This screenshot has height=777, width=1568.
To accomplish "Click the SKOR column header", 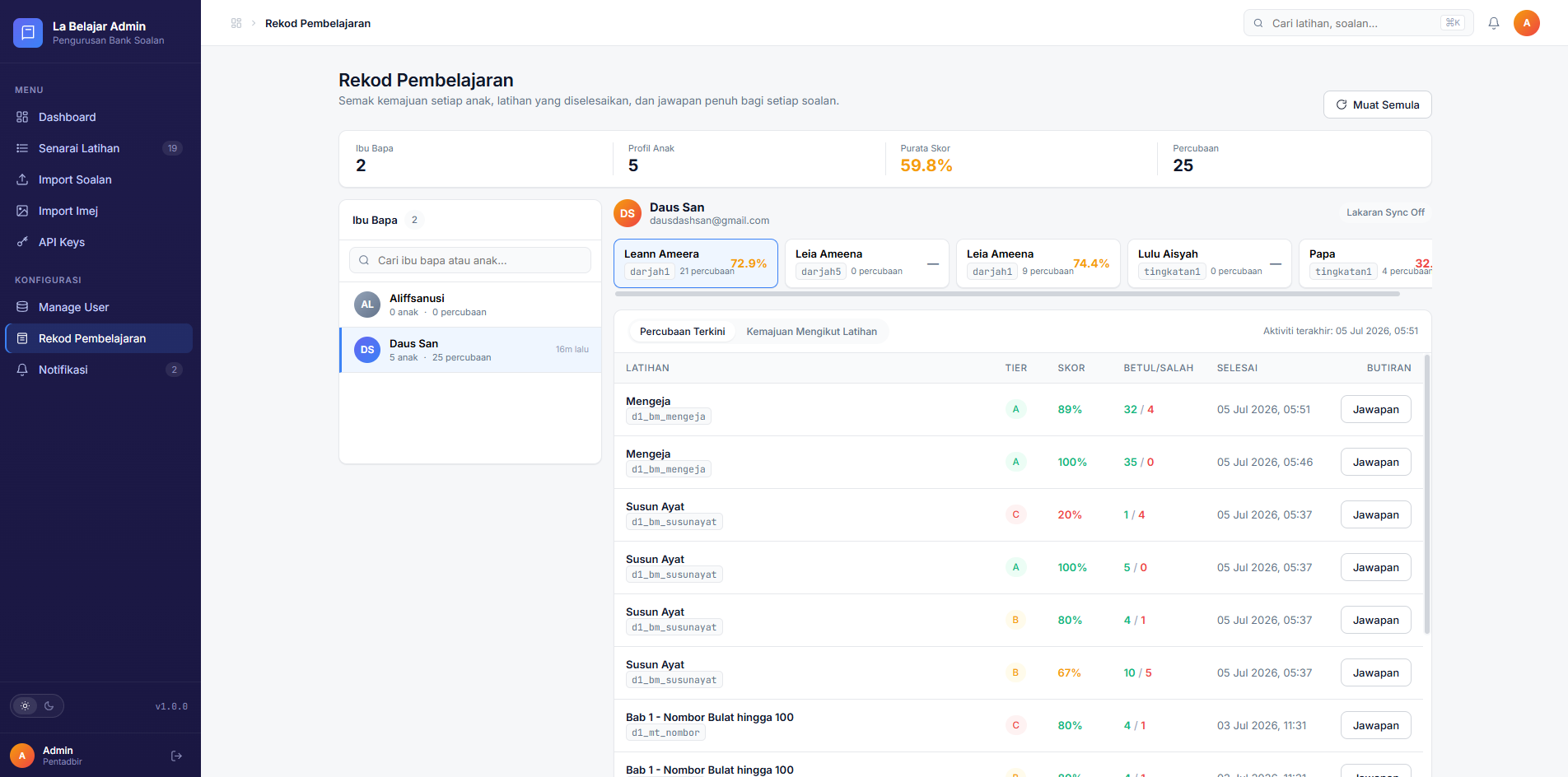I will point(1071,368).
